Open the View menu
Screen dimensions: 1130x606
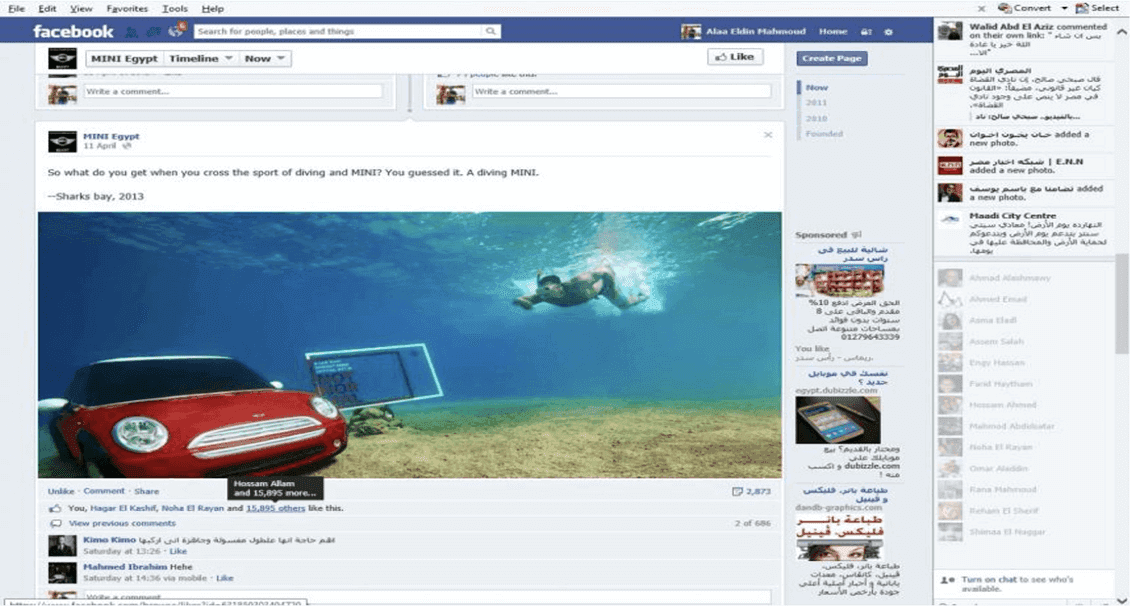pos(81,9)
